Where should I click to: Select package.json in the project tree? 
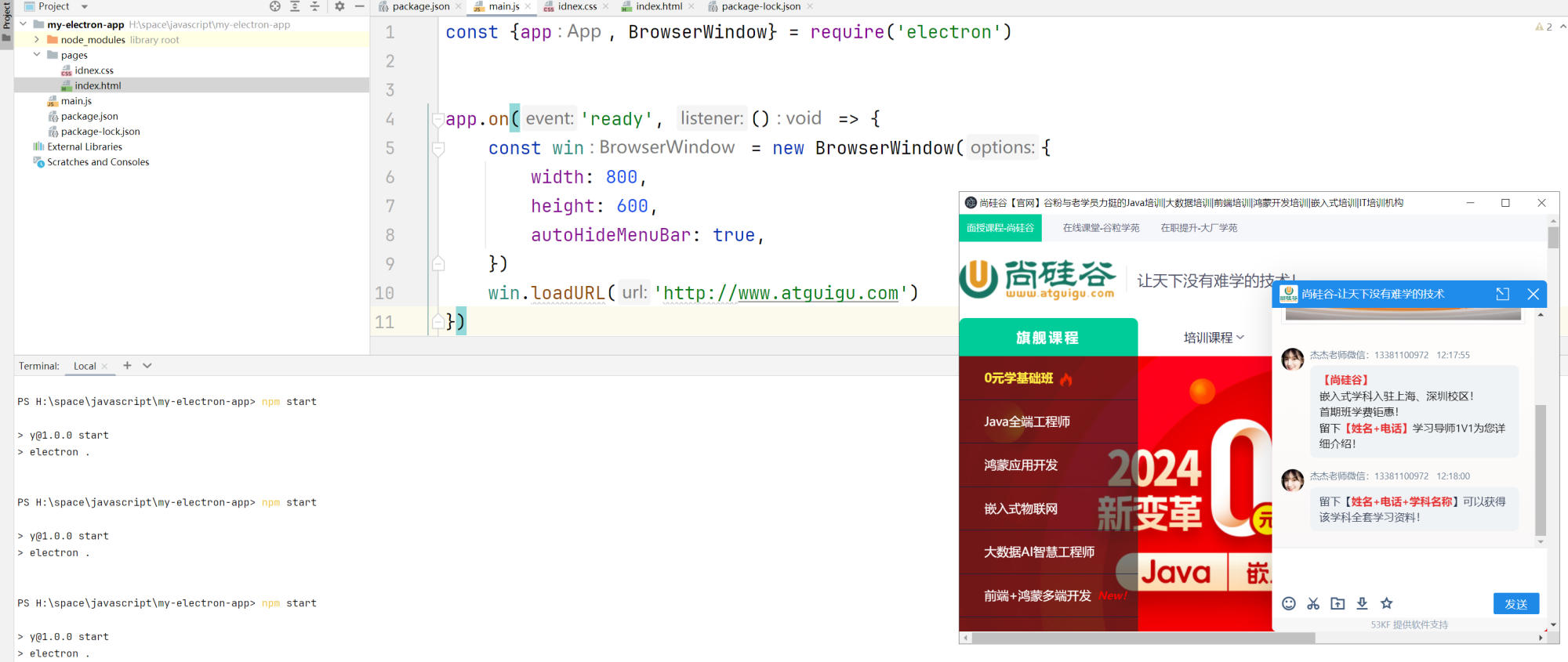89,116
